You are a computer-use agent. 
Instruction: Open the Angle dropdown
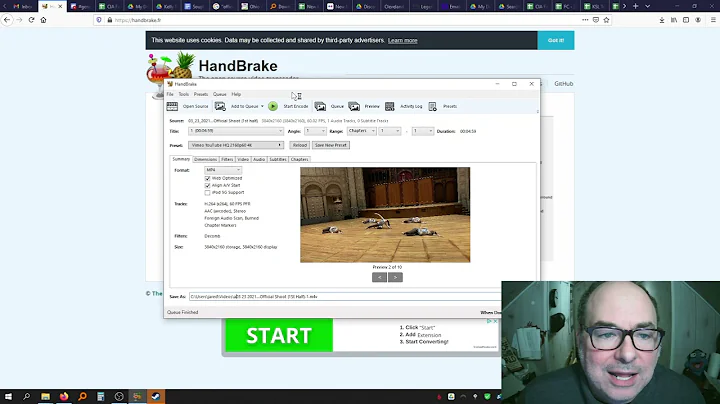[x=315, y=131]
